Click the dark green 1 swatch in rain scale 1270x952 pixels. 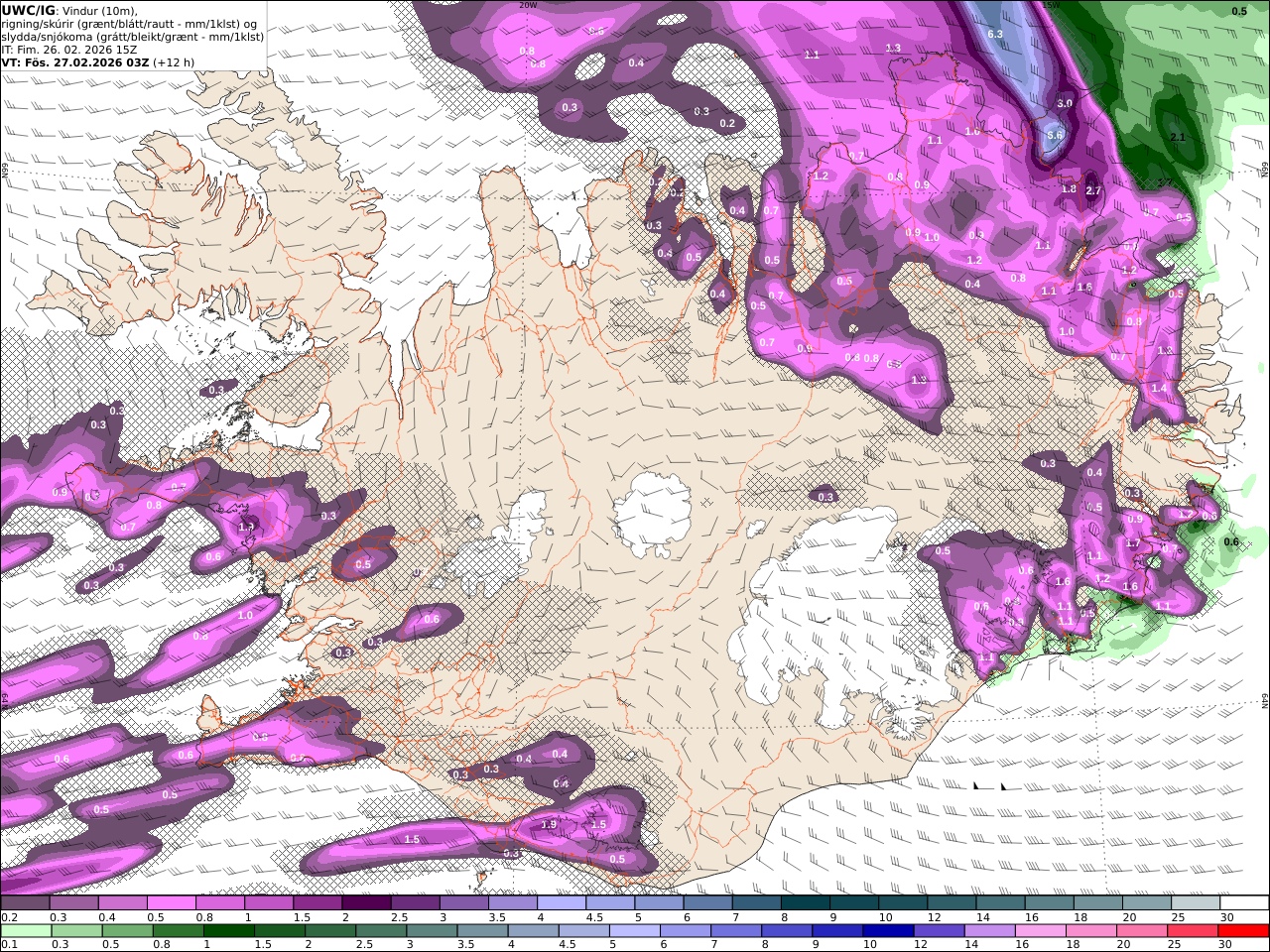pyautogui.click(x=228, y=930)
